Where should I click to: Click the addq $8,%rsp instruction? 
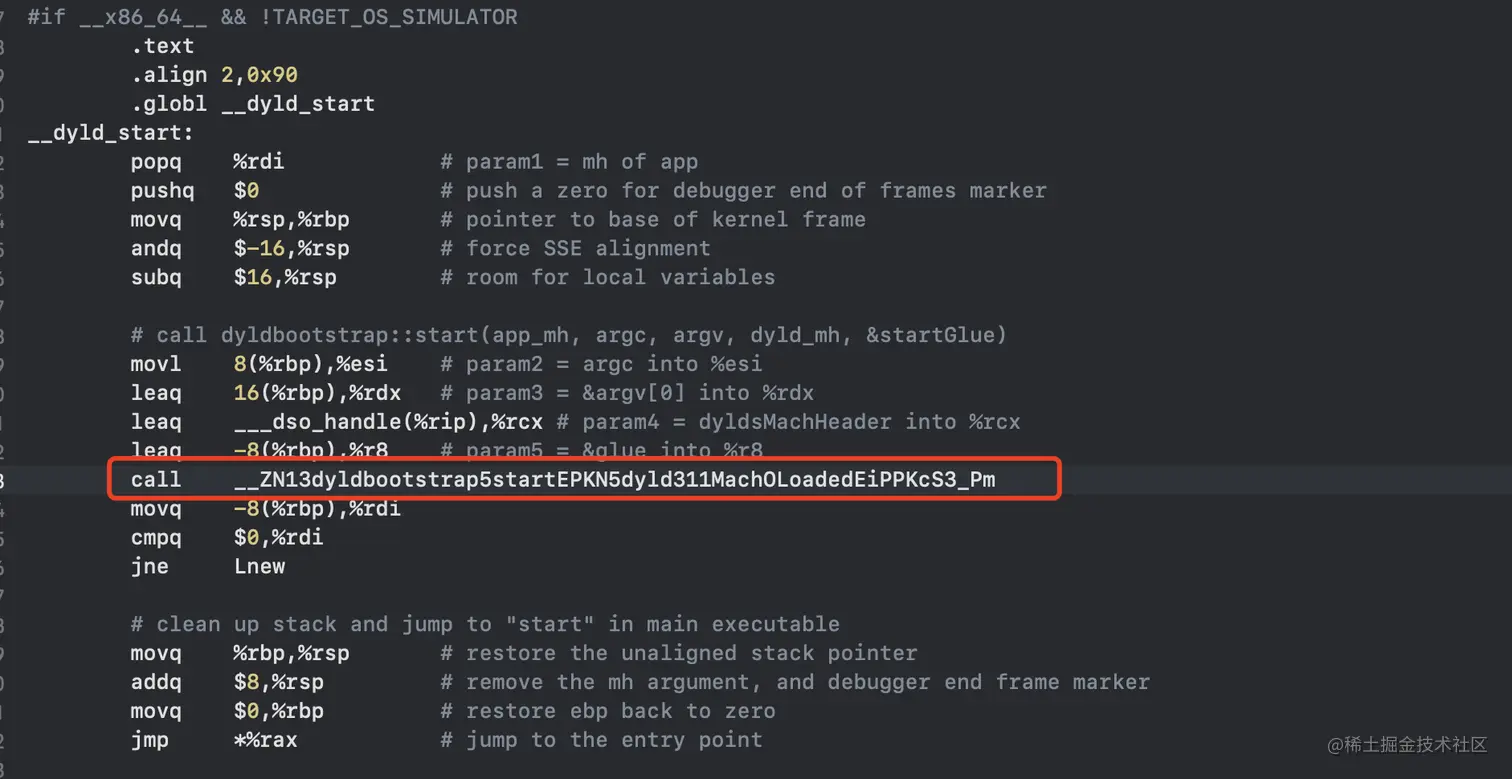point(226,682)
